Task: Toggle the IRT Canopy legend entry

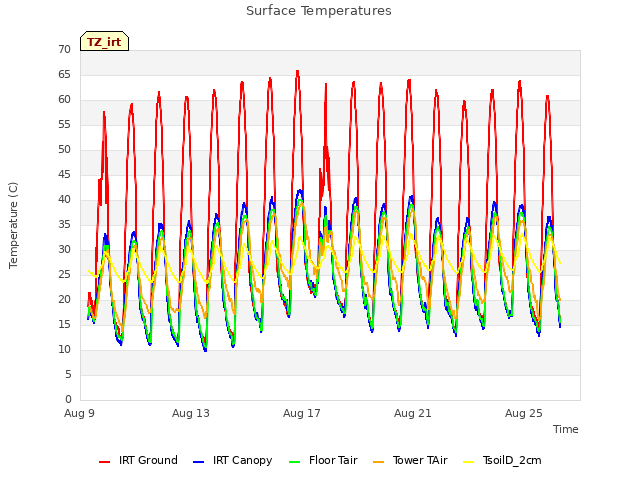Action: [233, 460]
